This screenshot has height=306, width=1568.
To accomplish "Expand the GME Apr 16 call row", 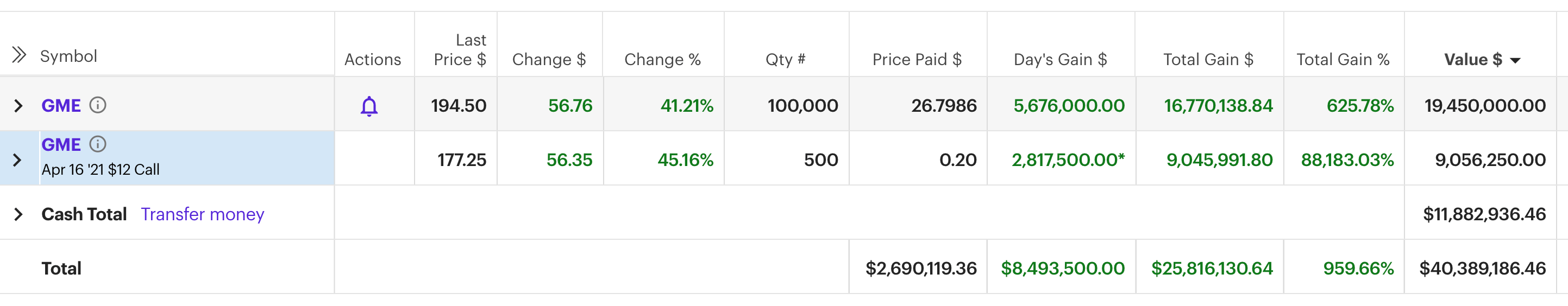I will click(x=17, y=160).
